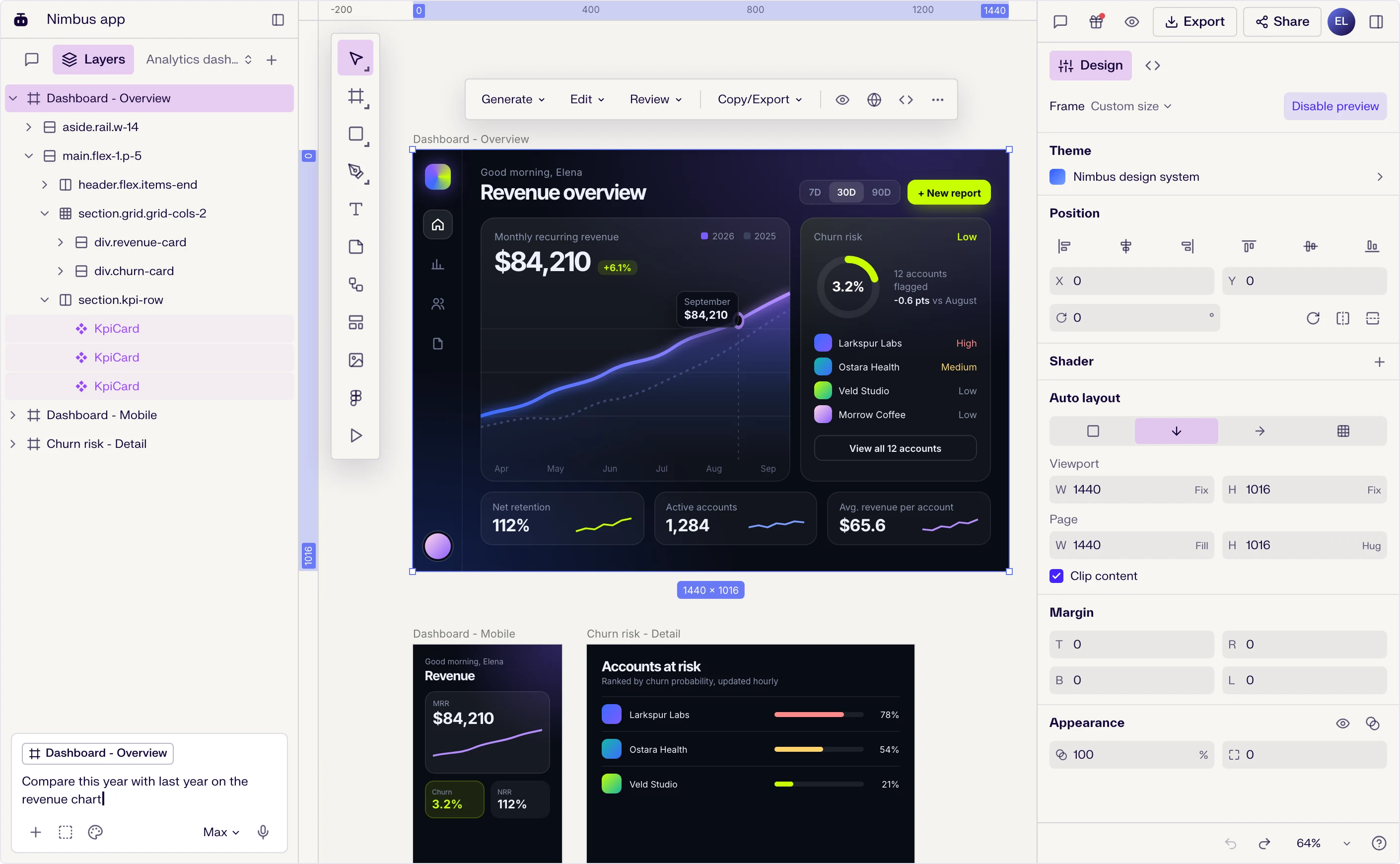Collapse main.flex-1.p-5 layer
Viewport: 1400px width, 864px height.
pos(29,156)
